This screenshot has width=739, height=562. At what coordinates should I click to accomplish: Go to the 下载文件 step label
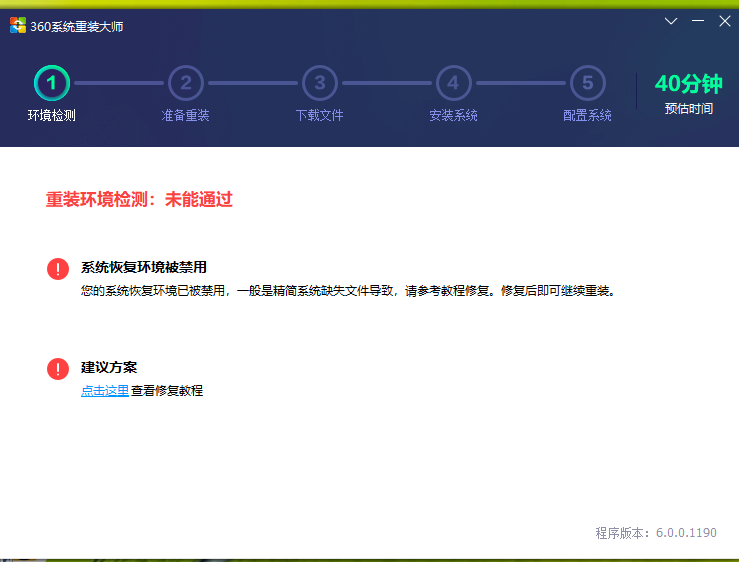tap(320, 115)
